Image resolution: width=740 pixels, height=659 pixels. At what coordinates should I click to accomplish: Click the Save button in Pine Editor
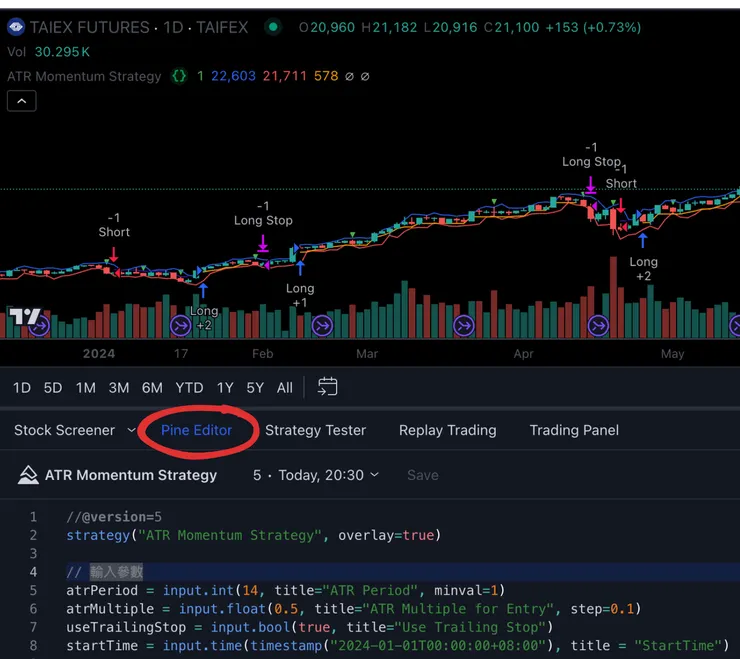[x=423, y=475]
